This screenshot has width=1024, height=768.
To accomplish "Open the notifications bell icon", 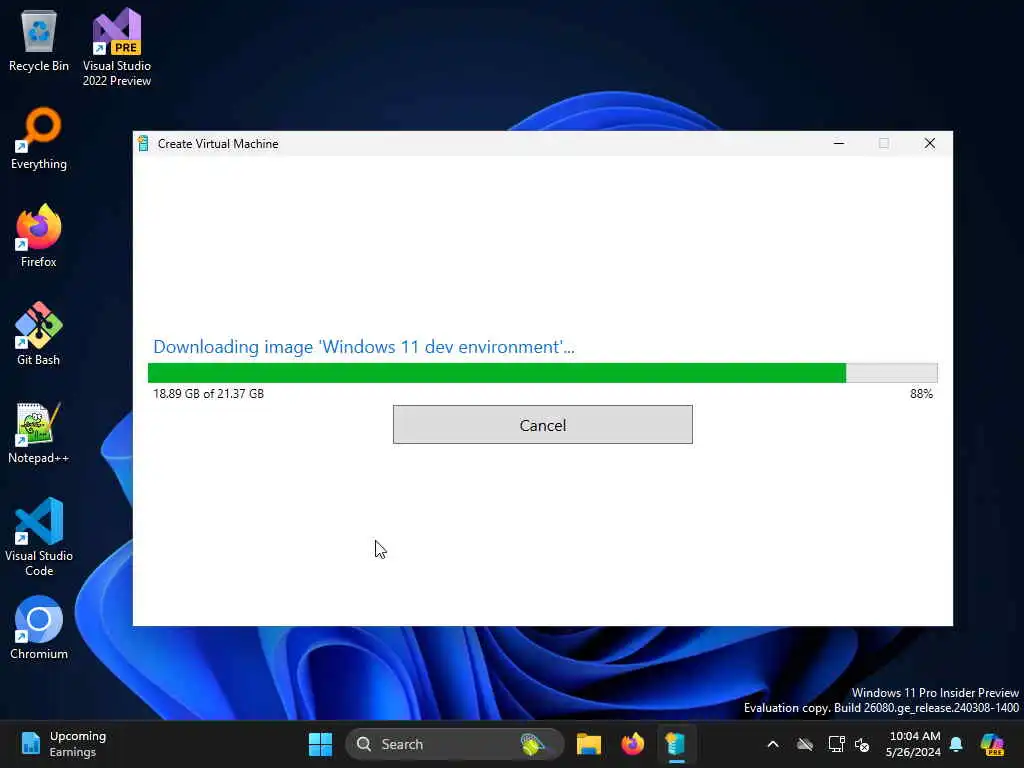I will 956,744.
